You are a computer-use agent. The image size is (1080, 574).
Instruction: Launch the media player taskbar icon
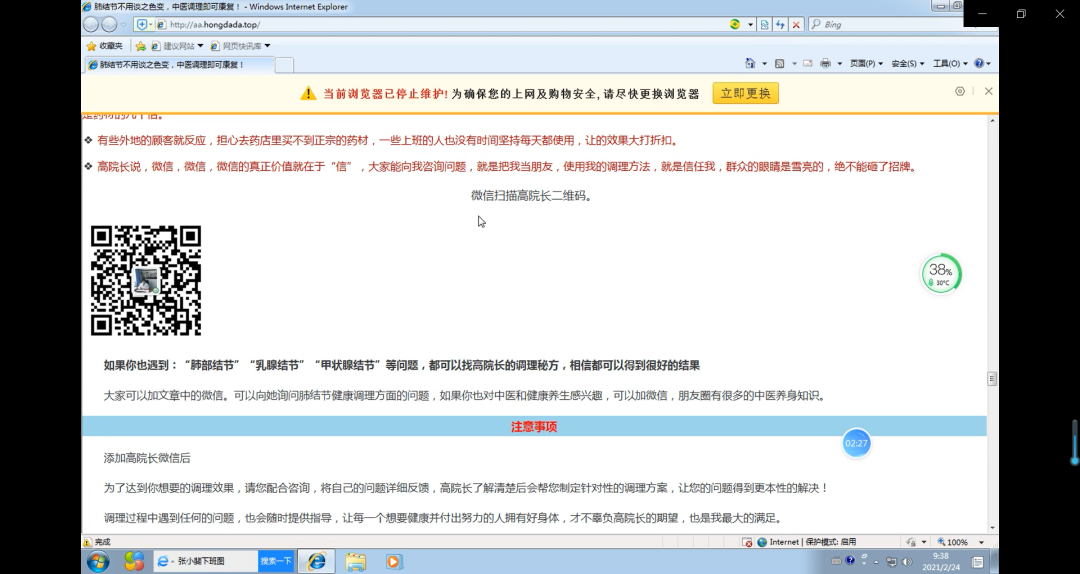click(393, 561)
